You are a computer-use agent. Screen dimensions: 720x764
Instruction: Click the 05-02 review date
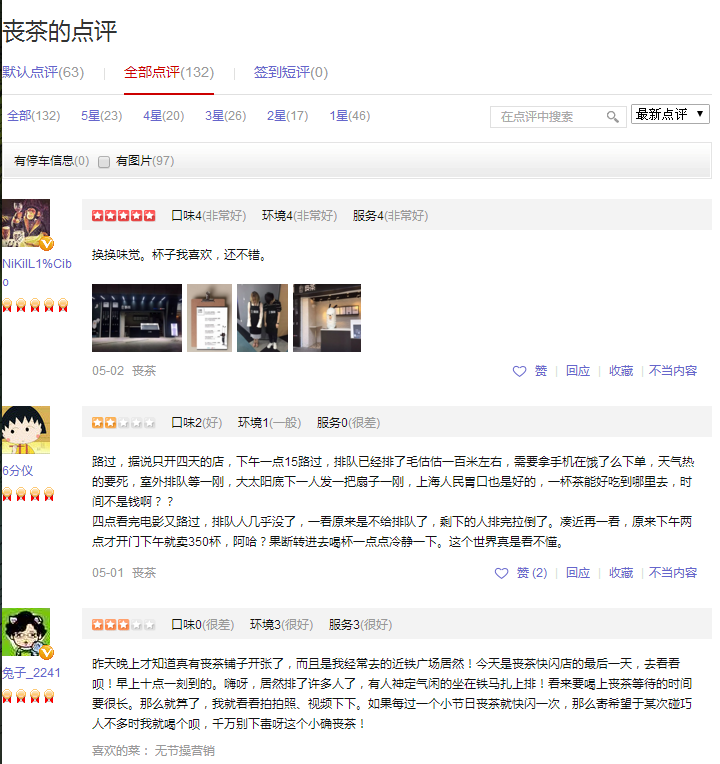108,371
